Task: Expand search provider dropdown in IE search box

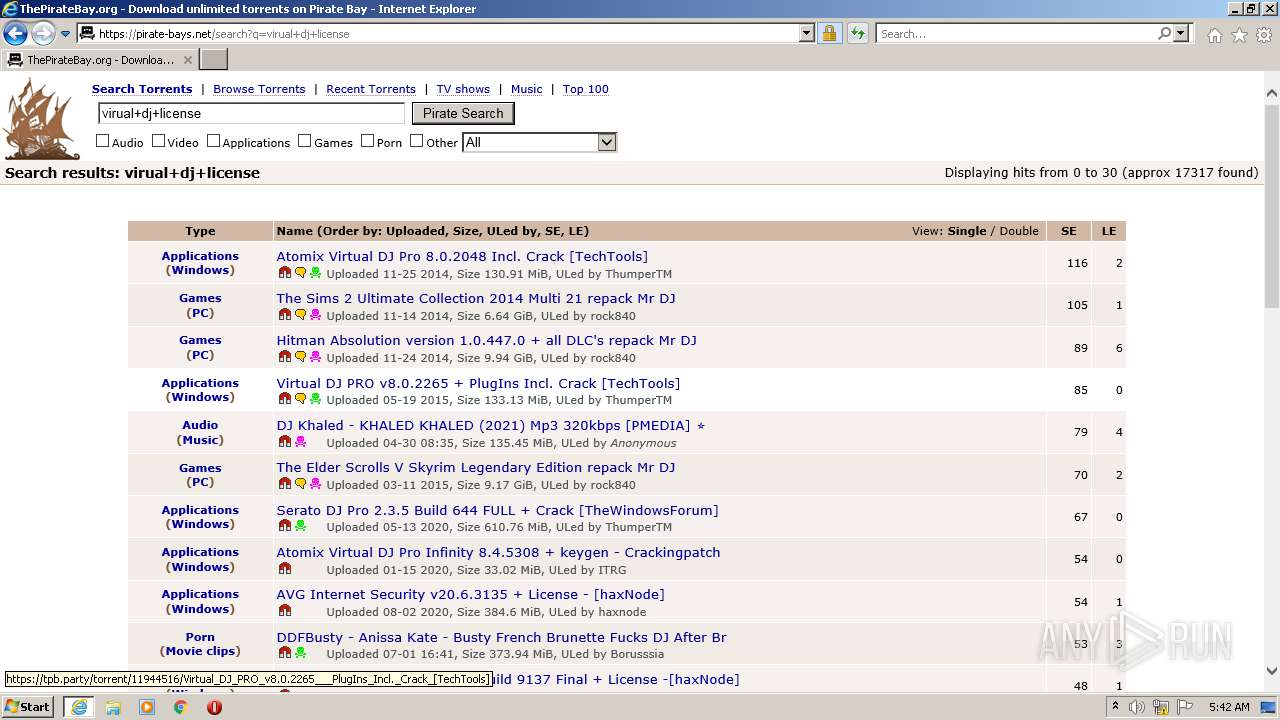Action: coord(1181,34)
